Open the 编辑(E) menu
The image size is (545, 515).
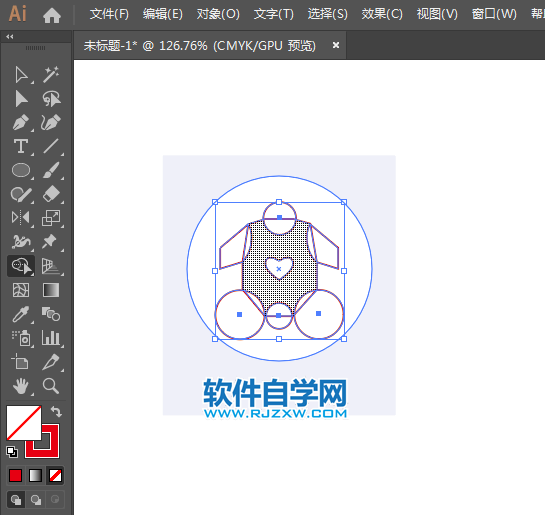[x=163, y=14]
